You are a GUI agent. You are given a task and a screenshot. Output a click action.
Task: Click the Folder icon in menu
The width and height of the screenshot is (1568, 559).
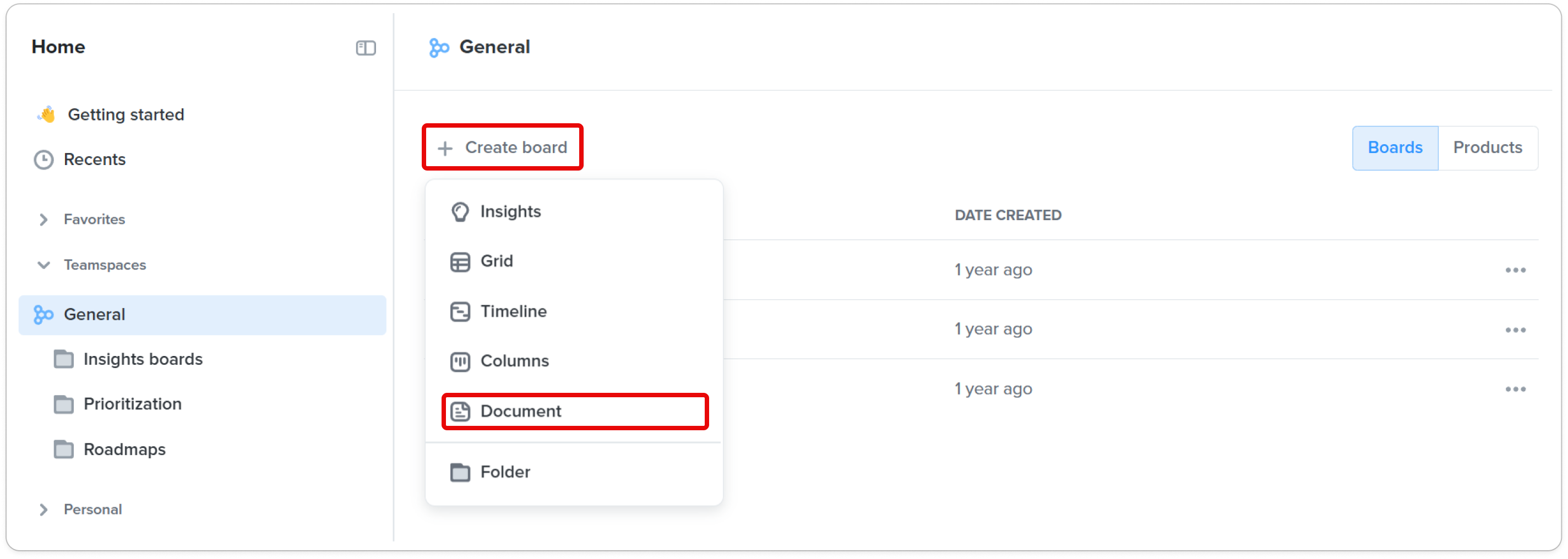coord(460,473)
